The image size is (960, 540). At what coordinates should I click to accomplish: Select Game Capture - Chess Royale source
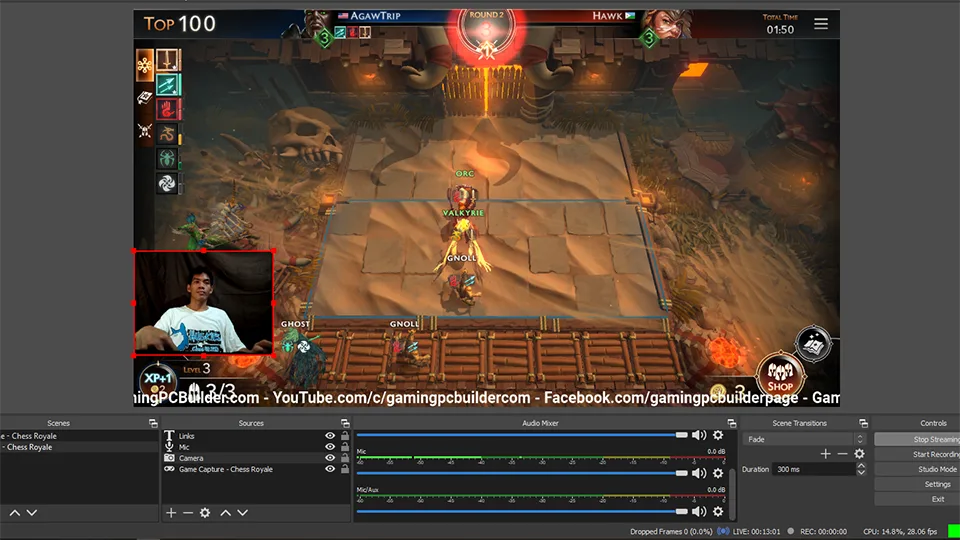coord(255,469)
